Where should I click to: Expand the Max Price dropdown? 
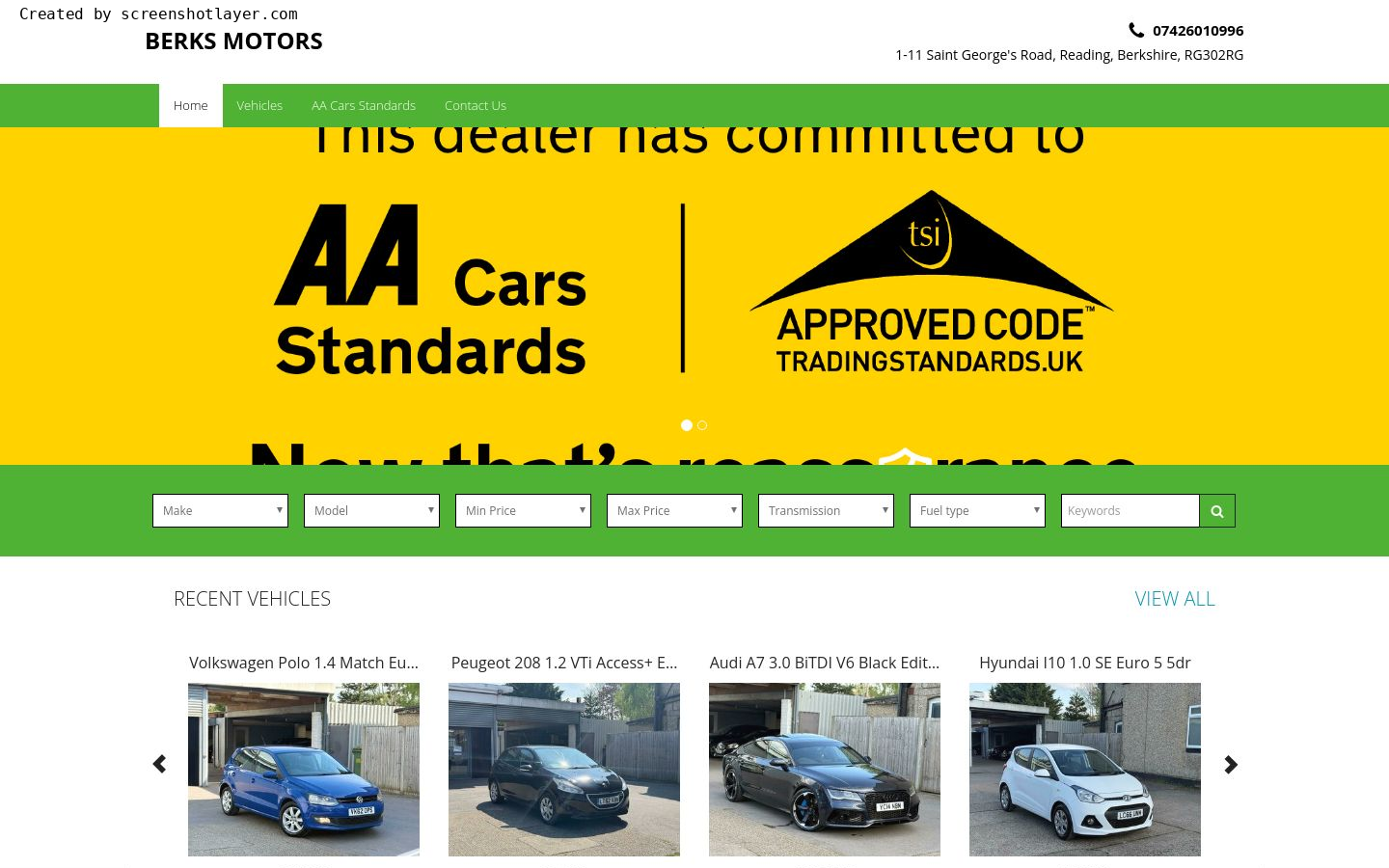pyautogui.click(x=674, y=511)
